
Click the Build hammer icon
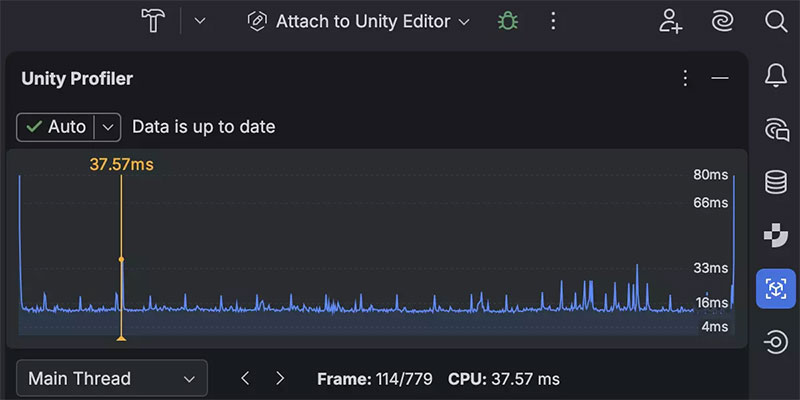(x=155, y=21)
